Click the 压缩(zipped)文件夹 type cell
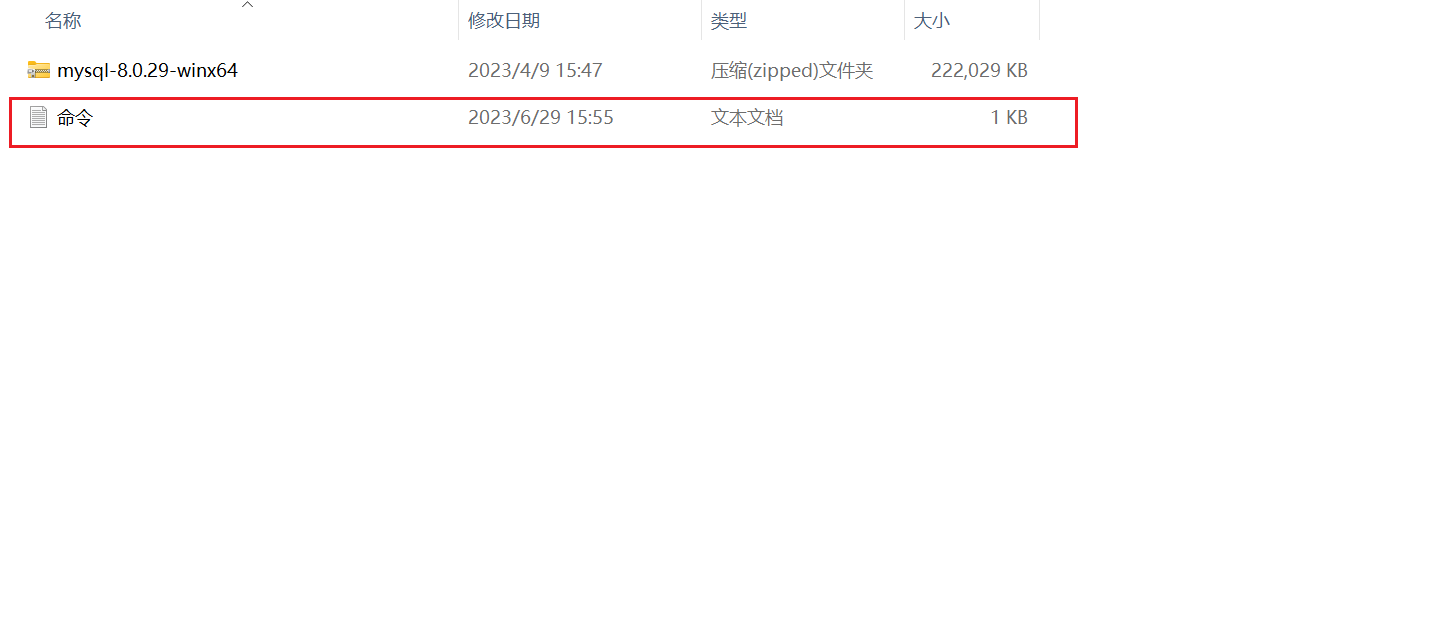The height and width of the screenshot is (639, 1447). point(792,71)
